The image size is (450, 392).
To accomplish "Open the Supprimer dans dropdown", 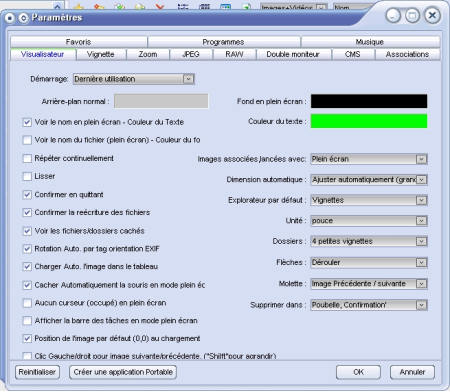I will (x=369, y=305).
